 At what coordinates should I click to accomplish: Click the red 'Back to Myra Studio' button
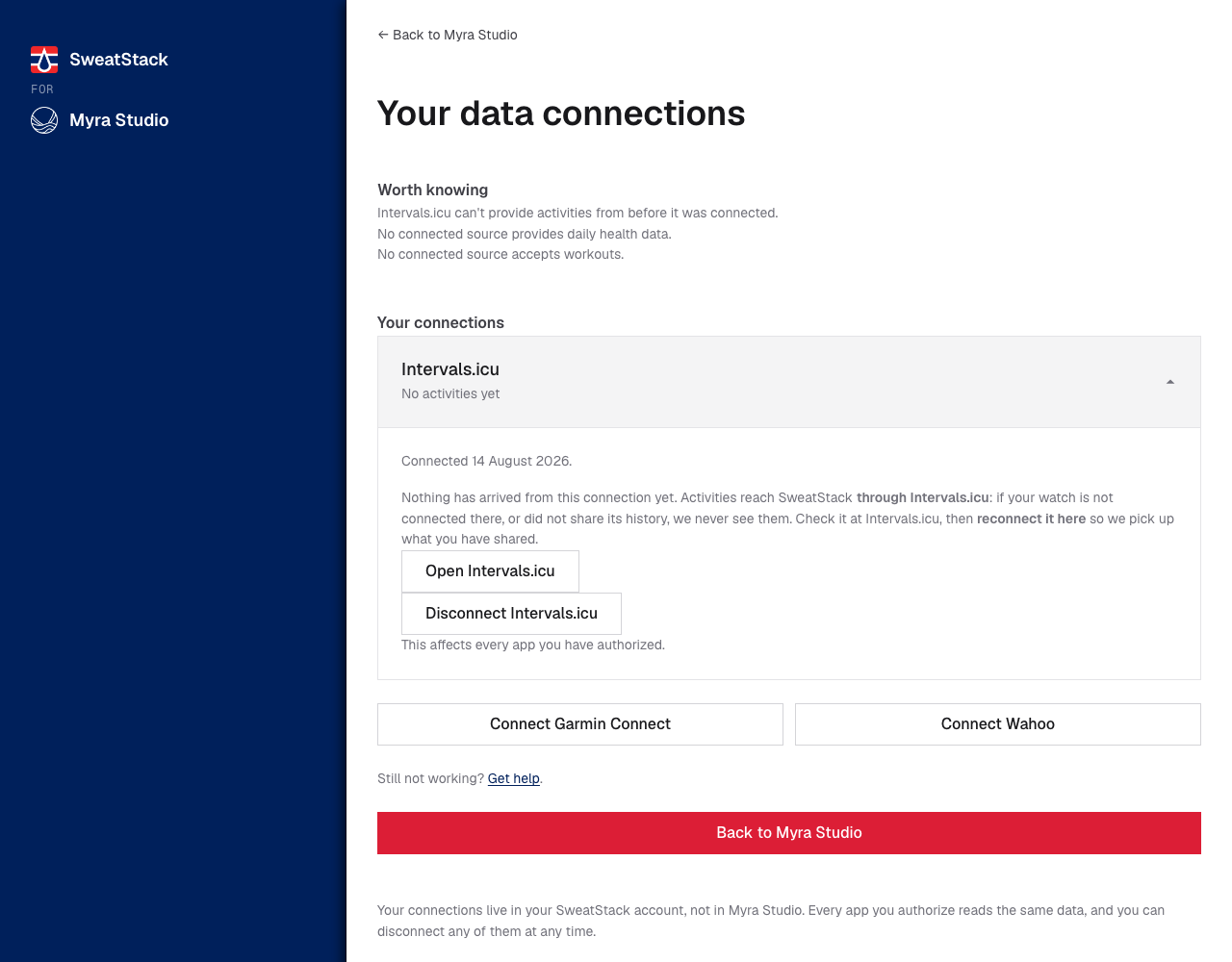click(789, 833)
